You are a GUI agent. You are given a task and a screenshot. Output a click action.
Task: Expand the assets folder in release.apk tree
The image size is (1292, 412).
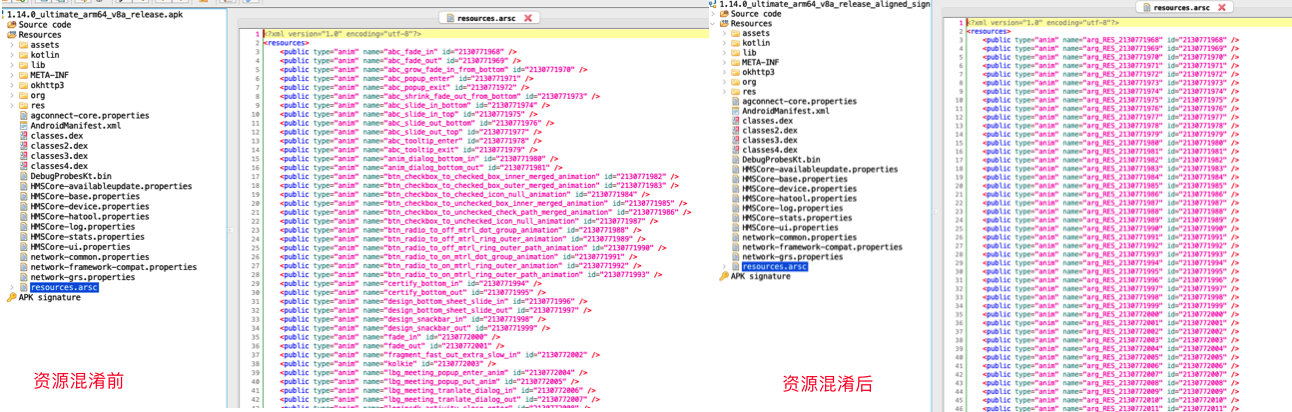pyautogui.click(x=12, y=45)
